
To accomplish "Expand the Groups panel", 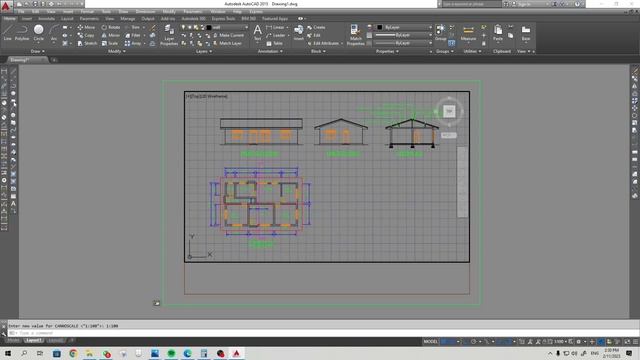I will point(444,51).
